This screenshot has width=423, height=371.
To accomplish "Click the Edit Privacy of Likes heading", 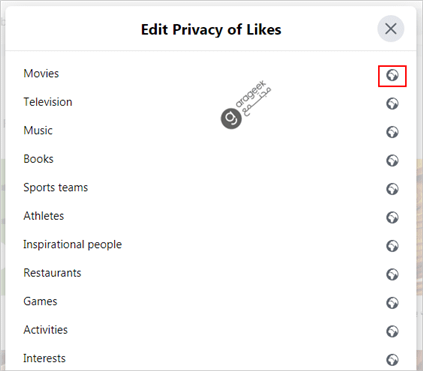I will click(x=211, y=29).
